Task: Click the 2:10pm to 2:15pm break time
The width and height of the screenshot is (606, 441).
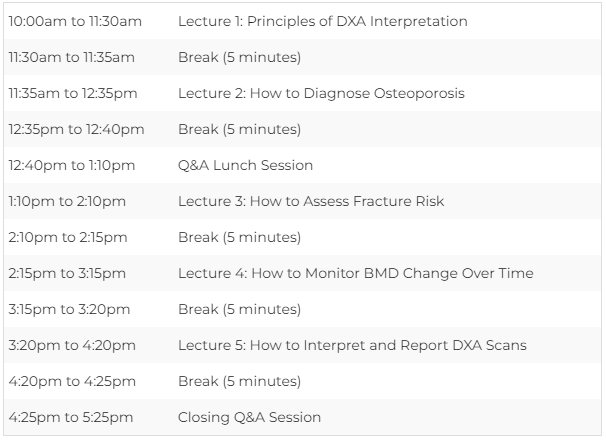Action: tap(68, 237)
